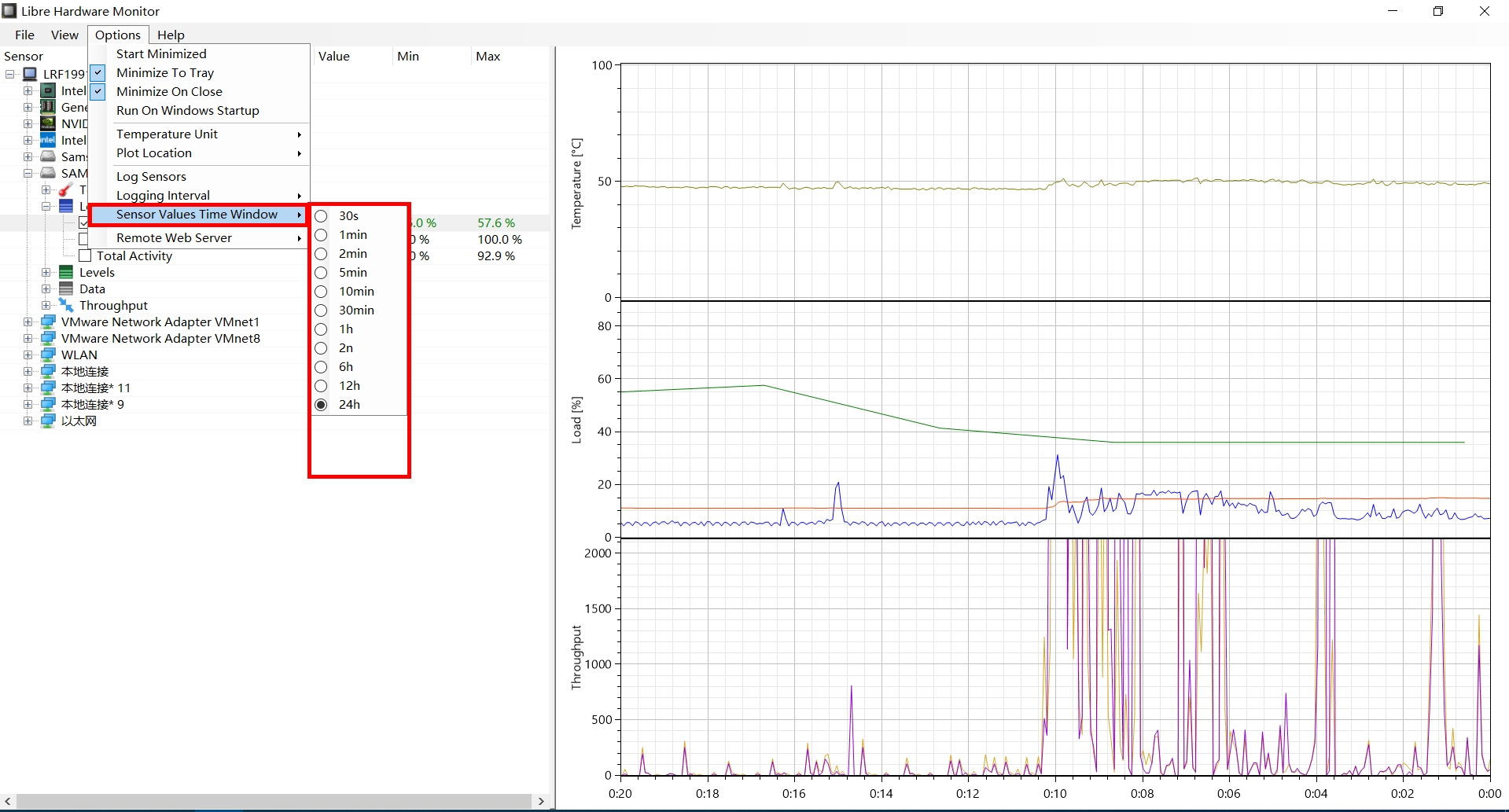
Task: Click the Throughput arrows icon
Action: (66, 305)
